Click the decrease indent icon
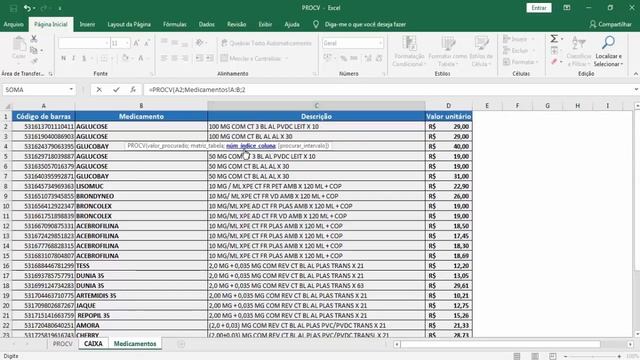640x360 pixels. click(199, 58)
